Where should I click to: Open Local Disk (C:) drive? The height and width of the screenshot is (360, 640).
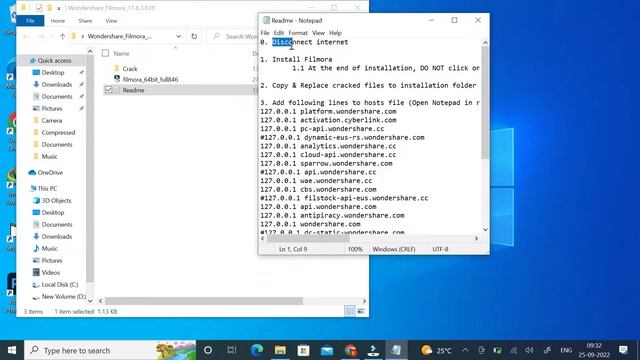(x=60, y=284)
